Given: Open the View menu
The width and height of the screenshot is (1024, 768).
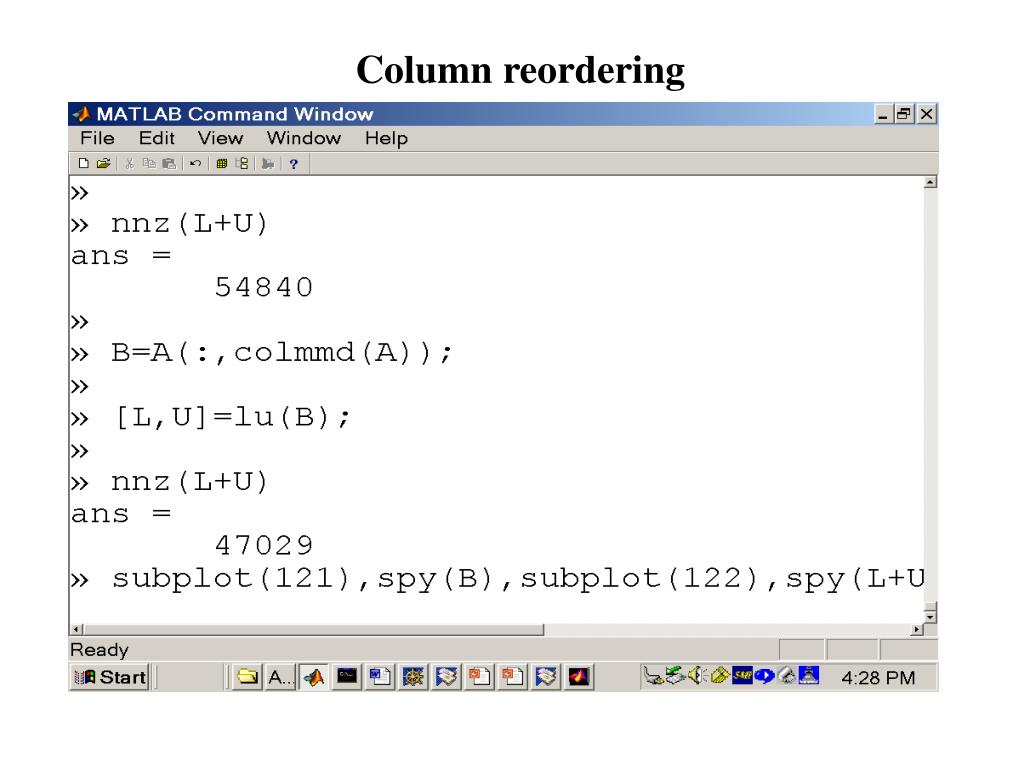Looking at the screenshot, I should [221, 138].
